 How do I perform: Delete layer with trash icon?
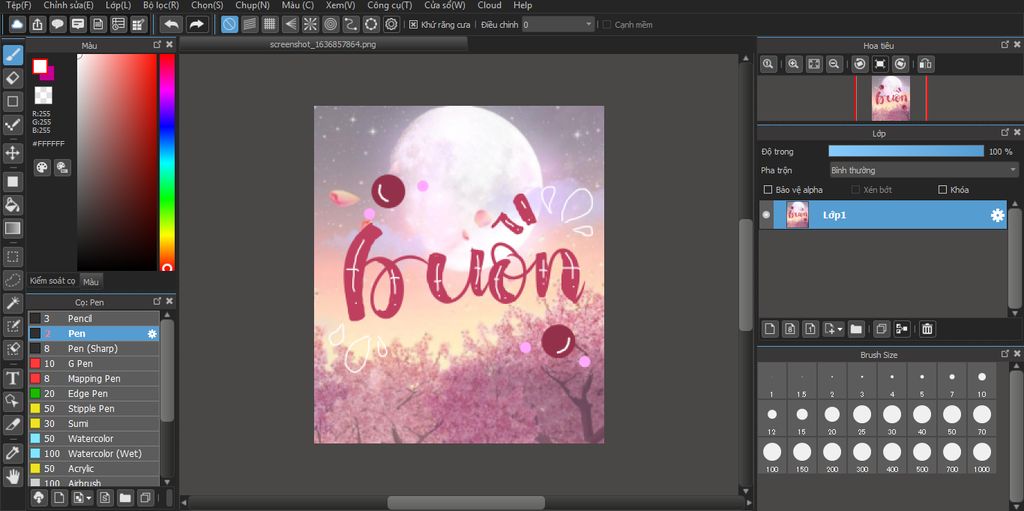tap(927, 329)
